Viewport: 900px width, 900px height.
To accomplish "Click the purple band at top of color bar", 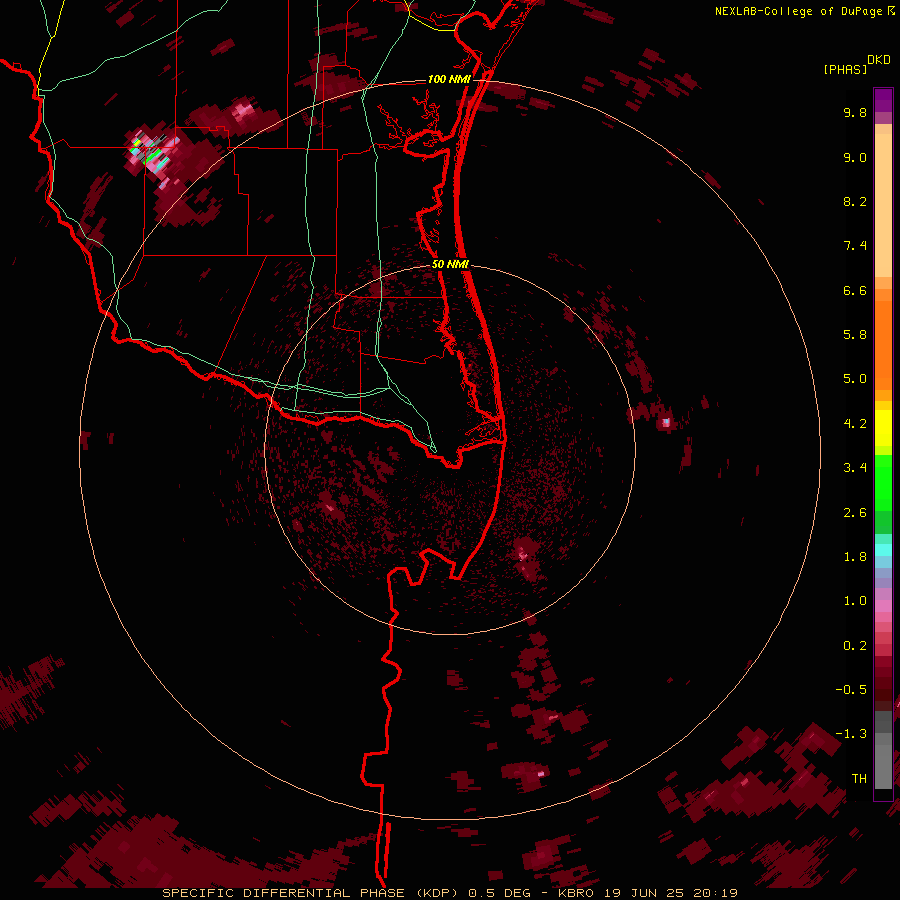I will pyautogui.click(x=883, y=100).
